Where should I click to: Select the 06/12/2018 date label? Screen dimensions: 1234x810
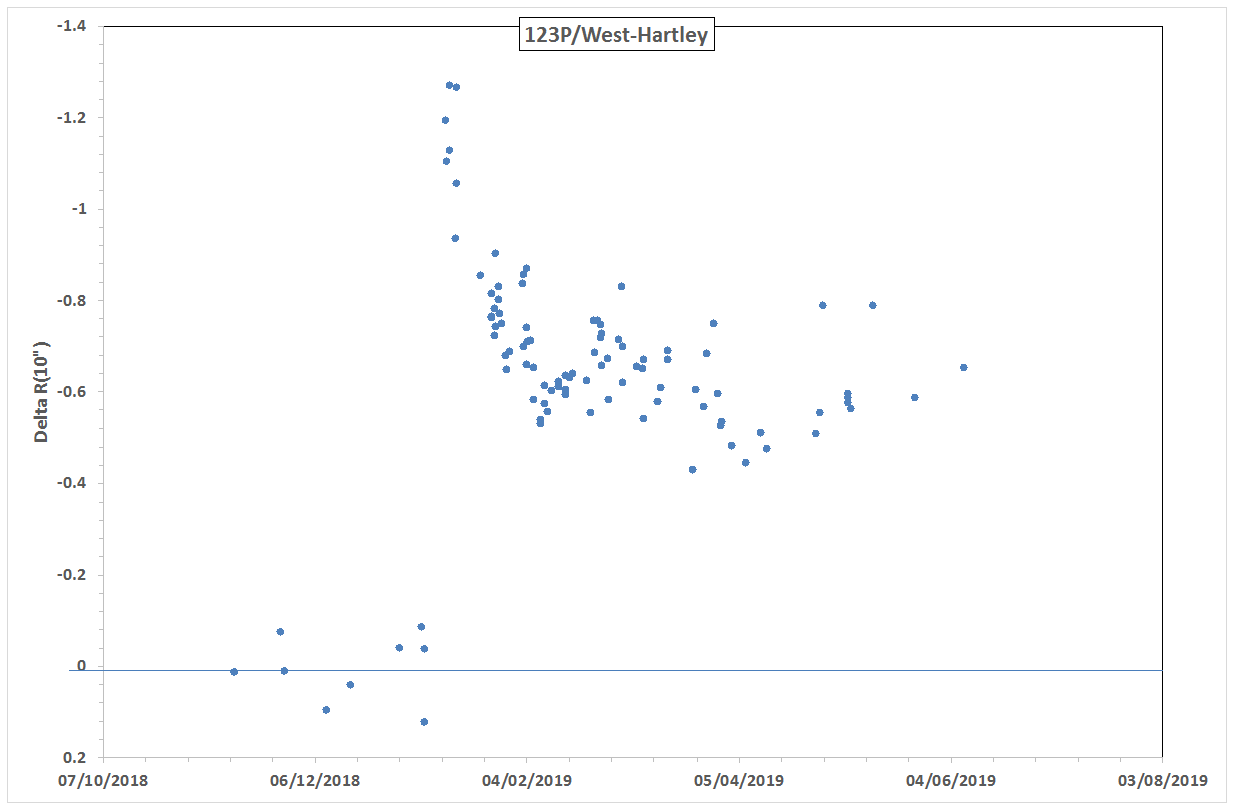click(315, 780)
